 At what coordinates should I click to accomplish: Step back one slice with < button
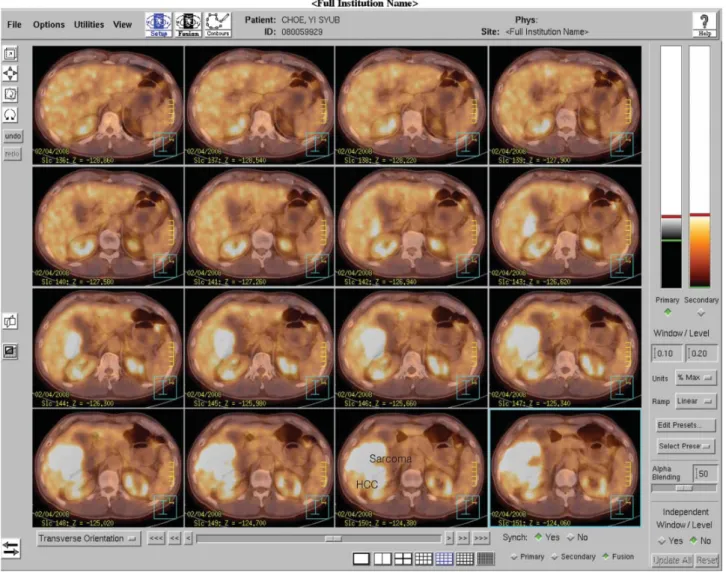click(x=188, y=538)
